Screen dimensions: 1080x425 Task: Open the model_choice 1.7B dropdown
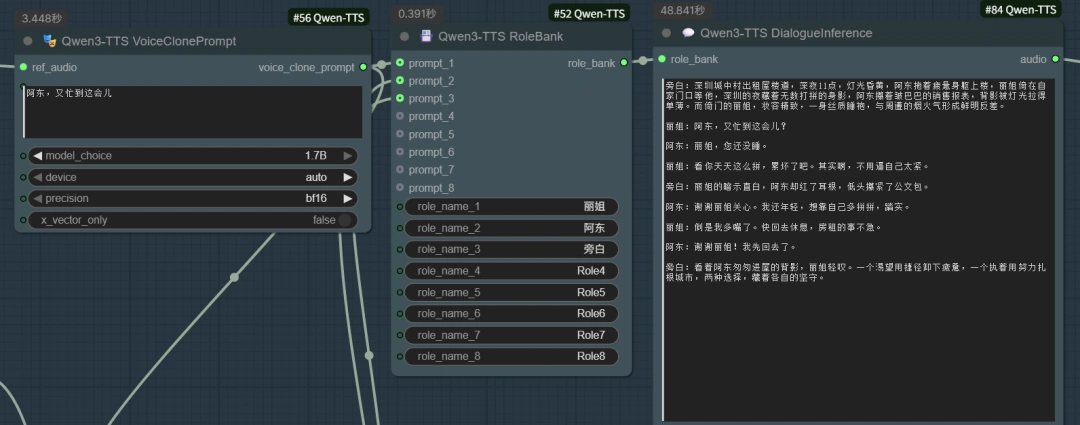pos(193,156)
